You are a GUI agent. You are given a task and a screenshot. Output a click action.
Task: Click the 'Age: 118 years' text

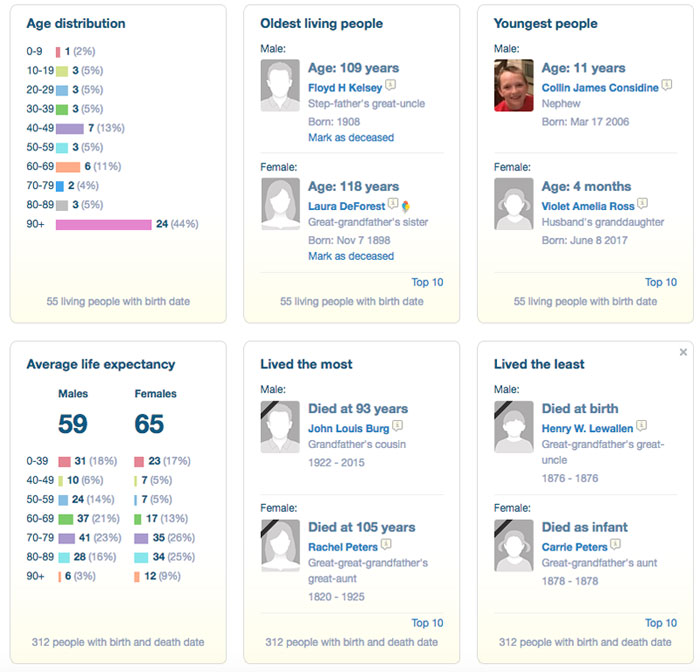tap(354, 187)
